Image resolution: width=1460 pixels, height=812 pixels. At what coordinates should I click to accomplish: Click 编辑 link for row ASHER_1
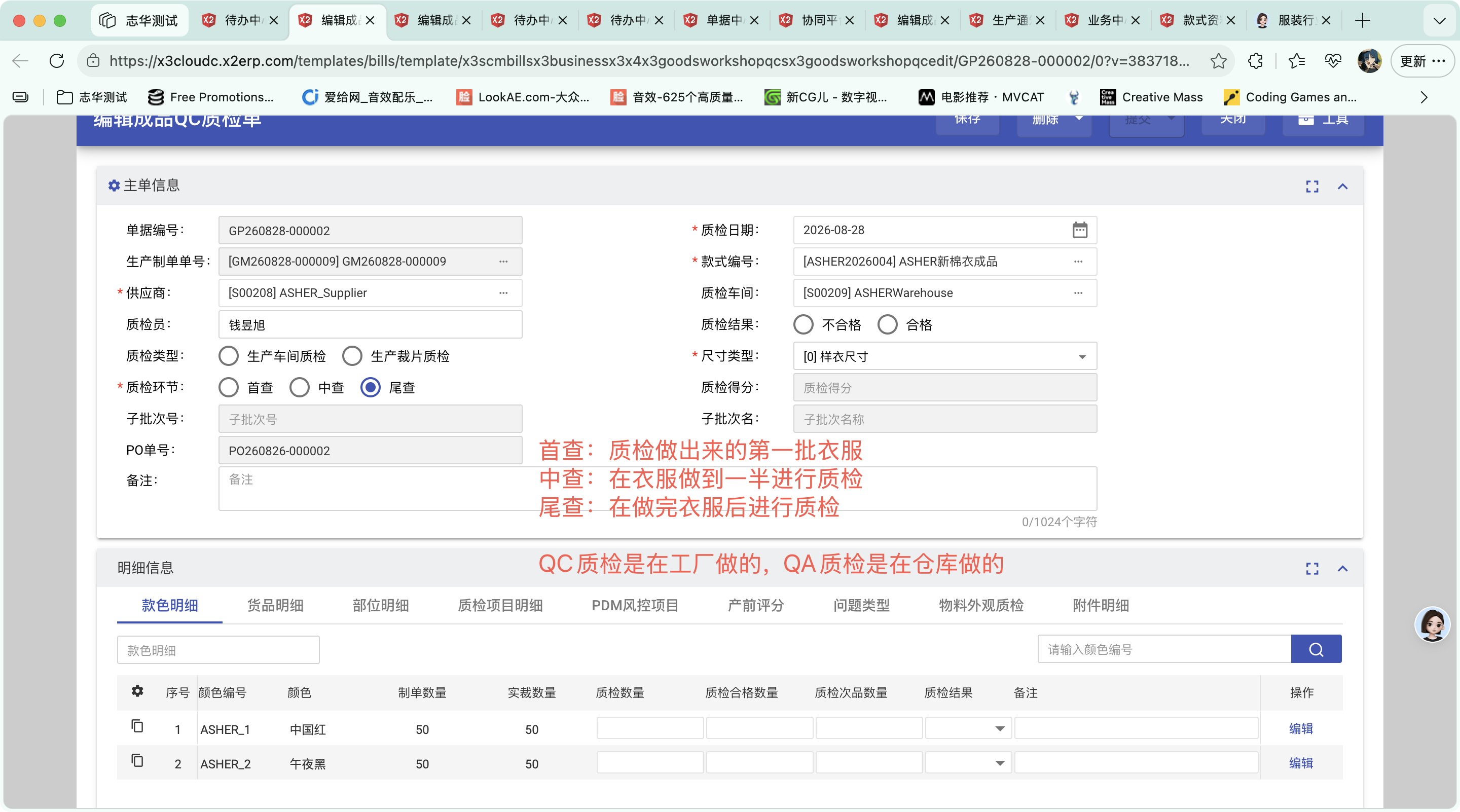point(1301,728)
